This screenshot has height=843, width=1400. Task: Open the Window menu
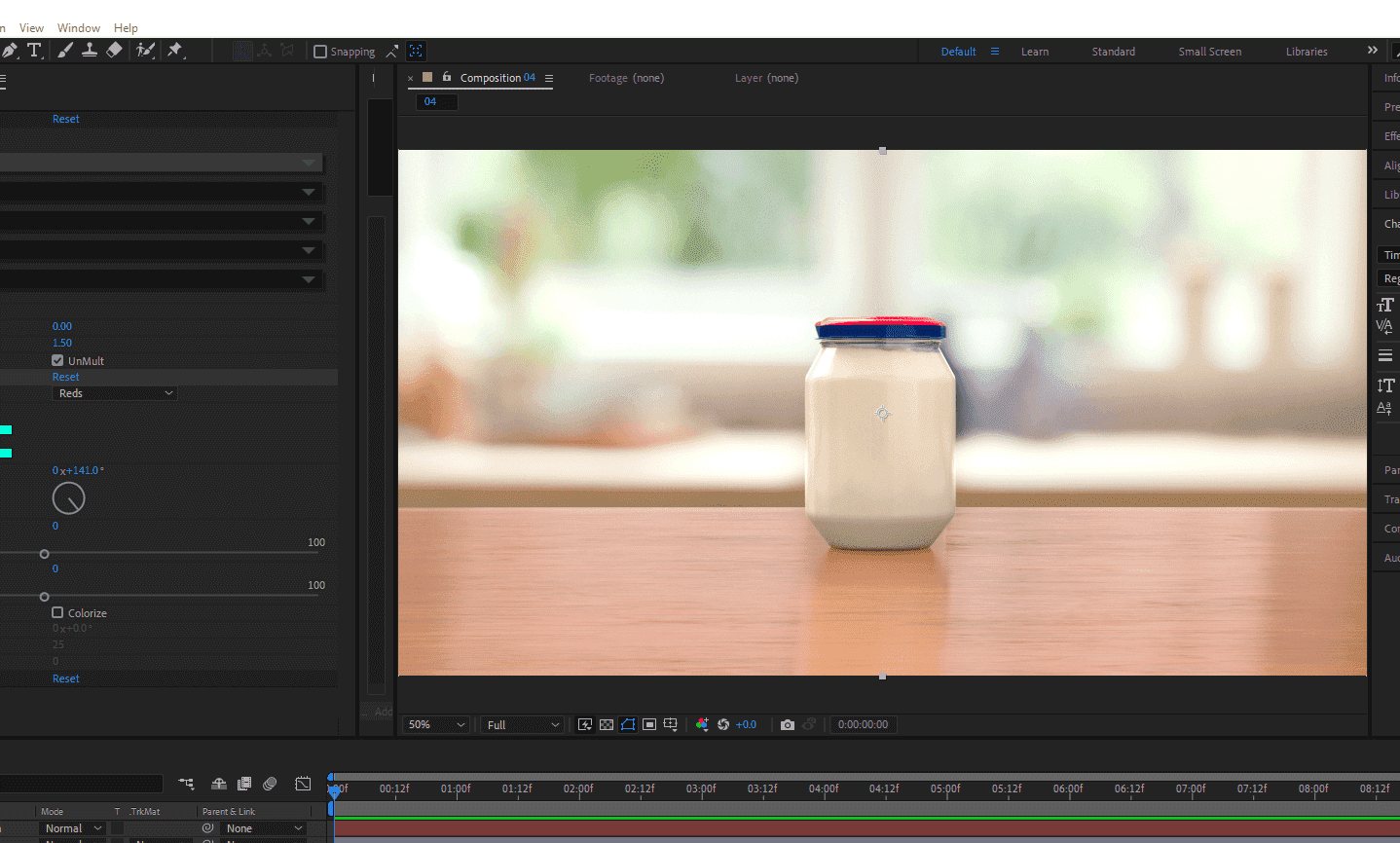(78, 28)
